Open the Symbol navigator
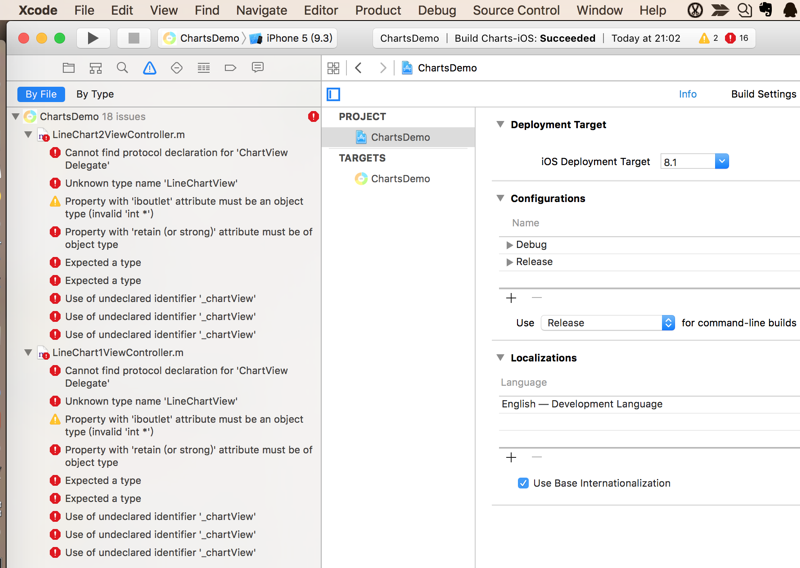This screenshot has height=568, width=800. (x=96, y=68)
